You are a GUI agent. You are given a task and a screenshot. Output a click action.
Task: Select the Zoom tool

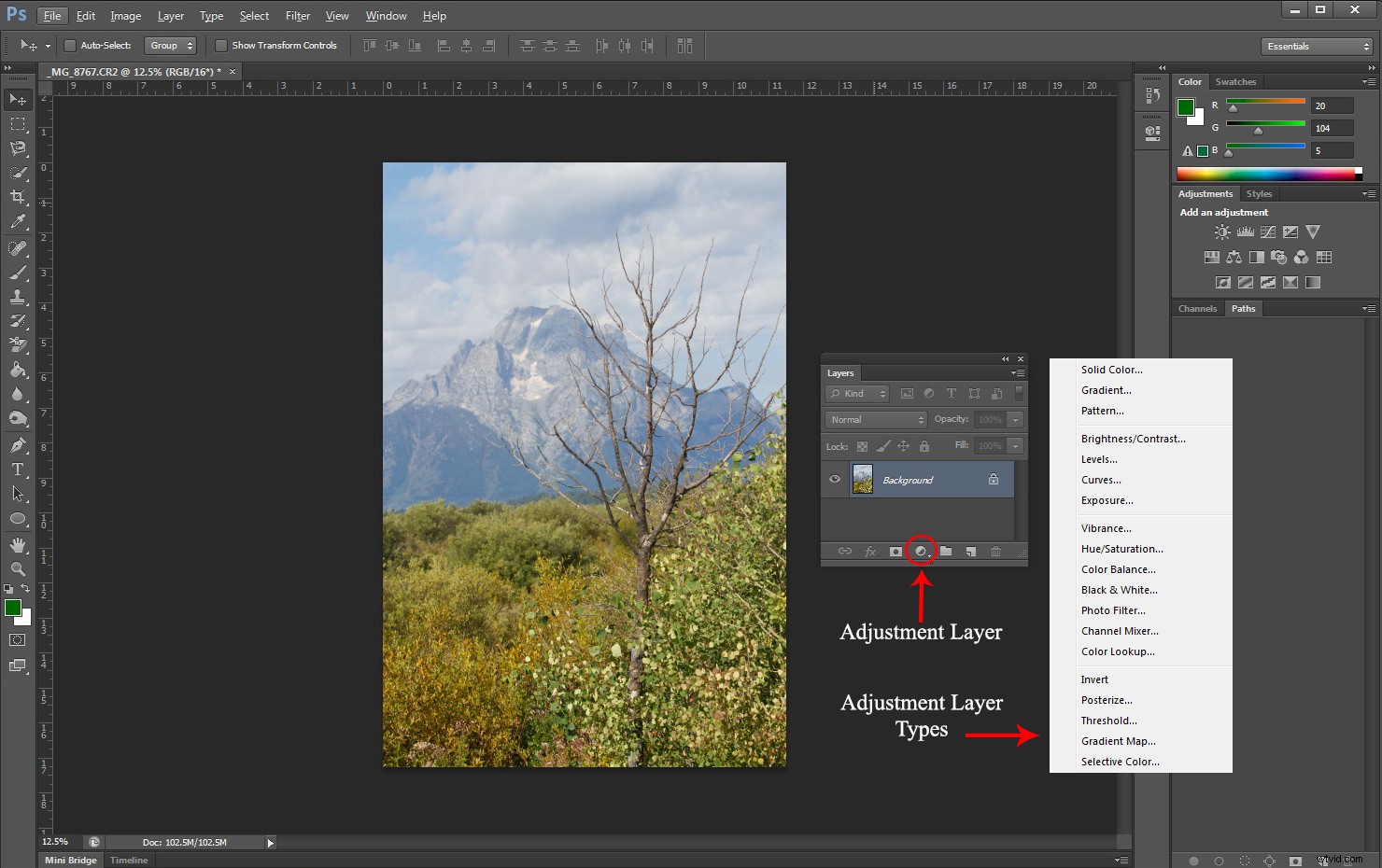coord(18,569)
